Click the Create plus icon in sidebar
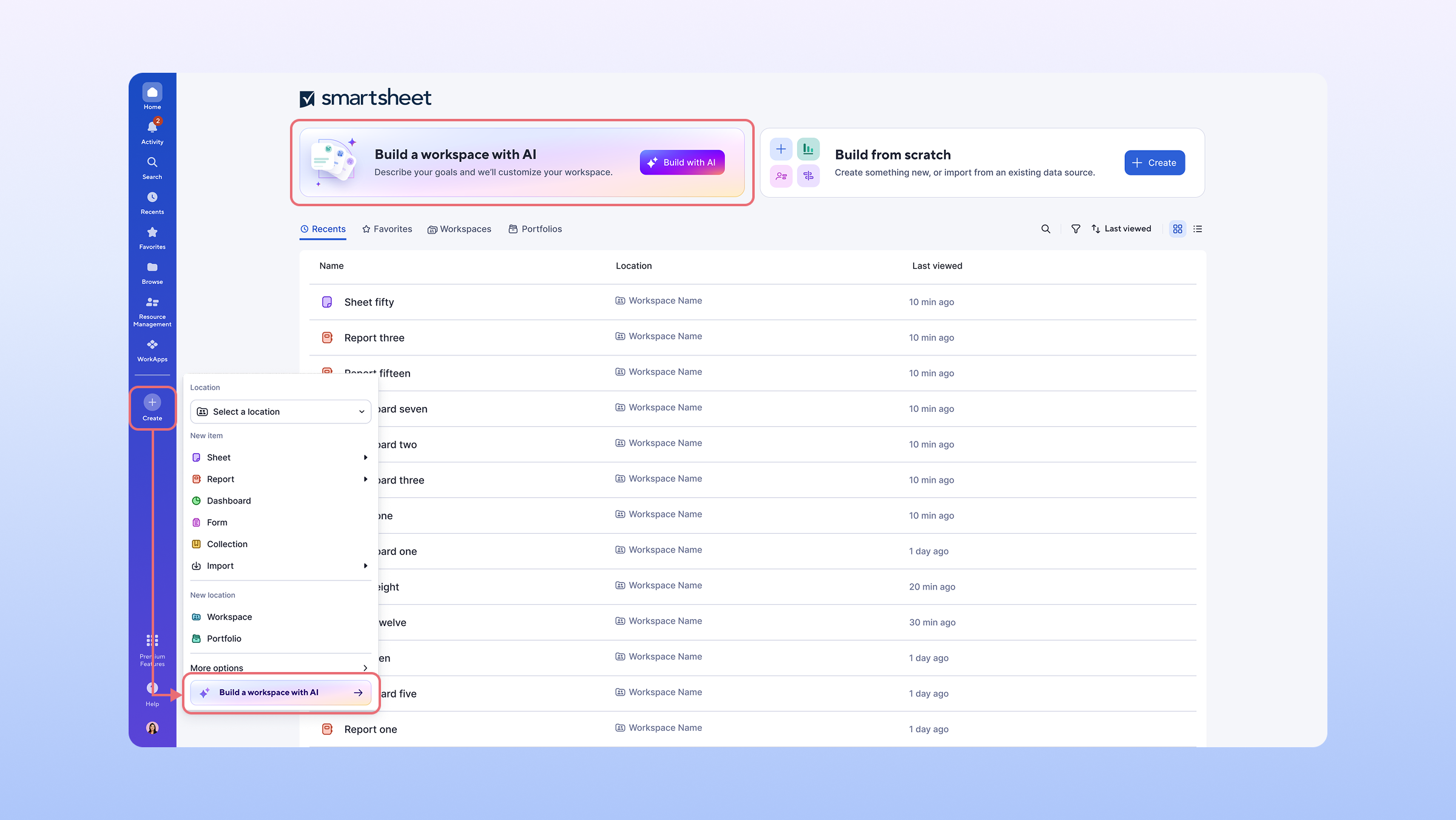Viewport: 1456px width, 820px height. [x=152, y=402]
